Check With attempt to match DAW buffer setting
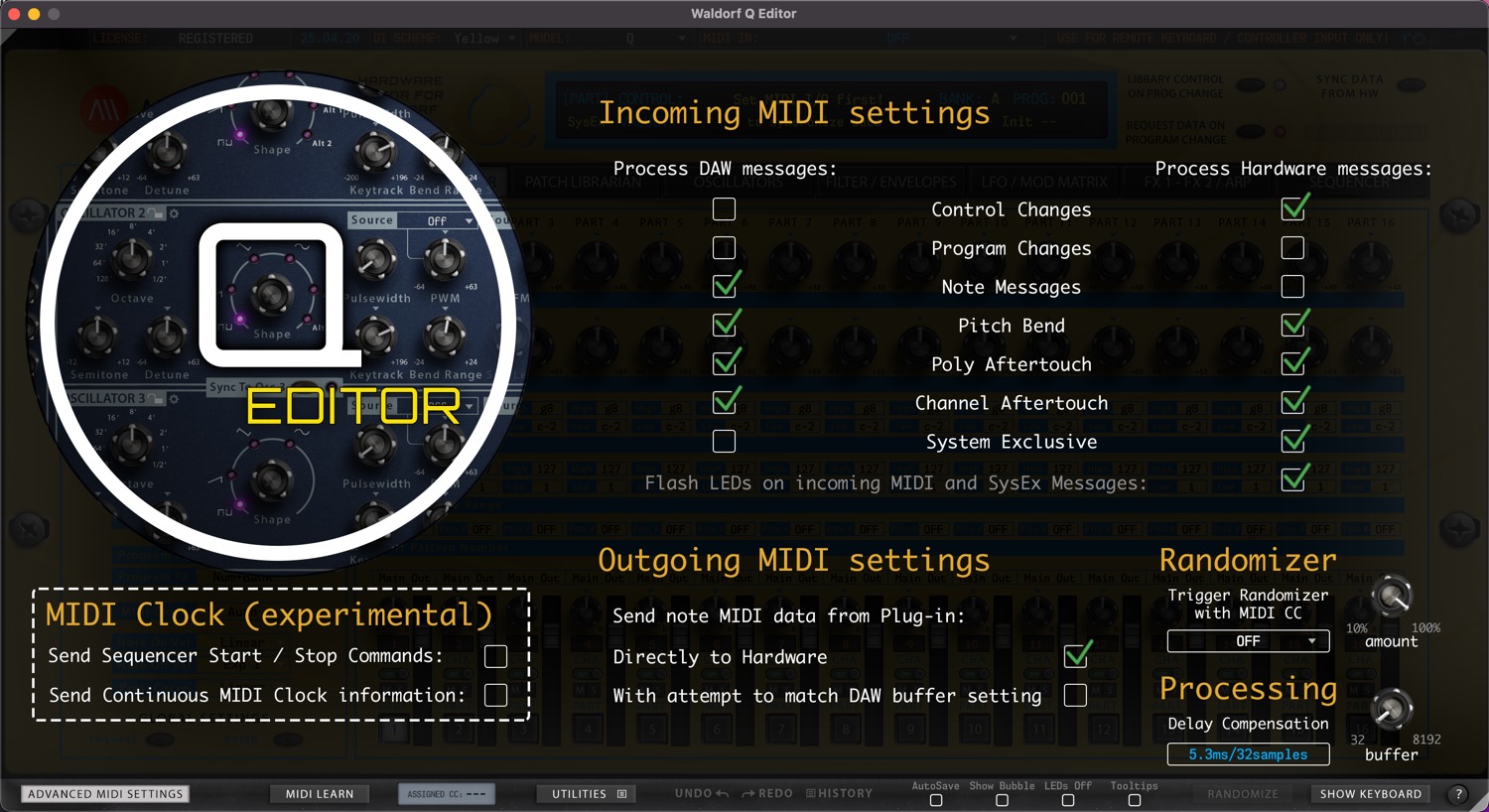Viewport: 1489px width, 812px height. [1075, 696]
